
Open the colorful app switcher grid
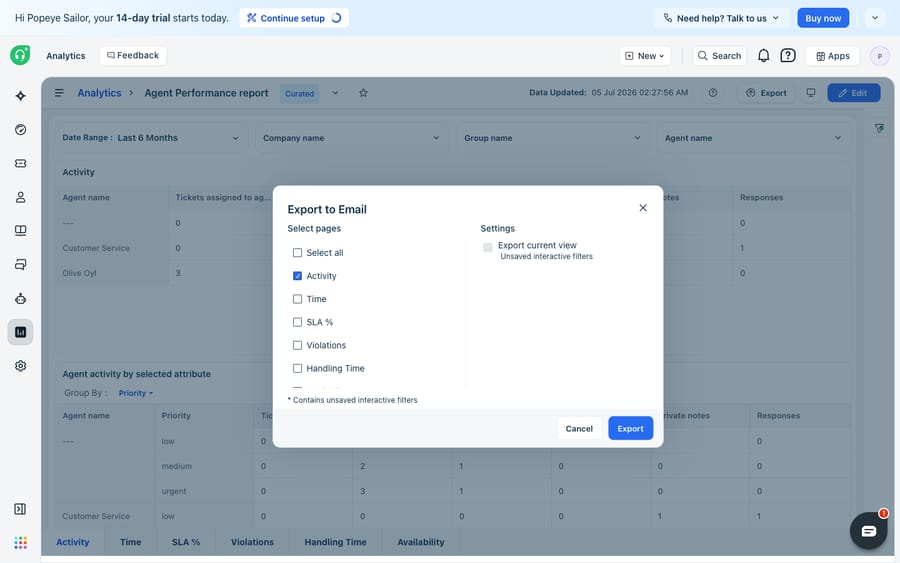click(21, 543)
